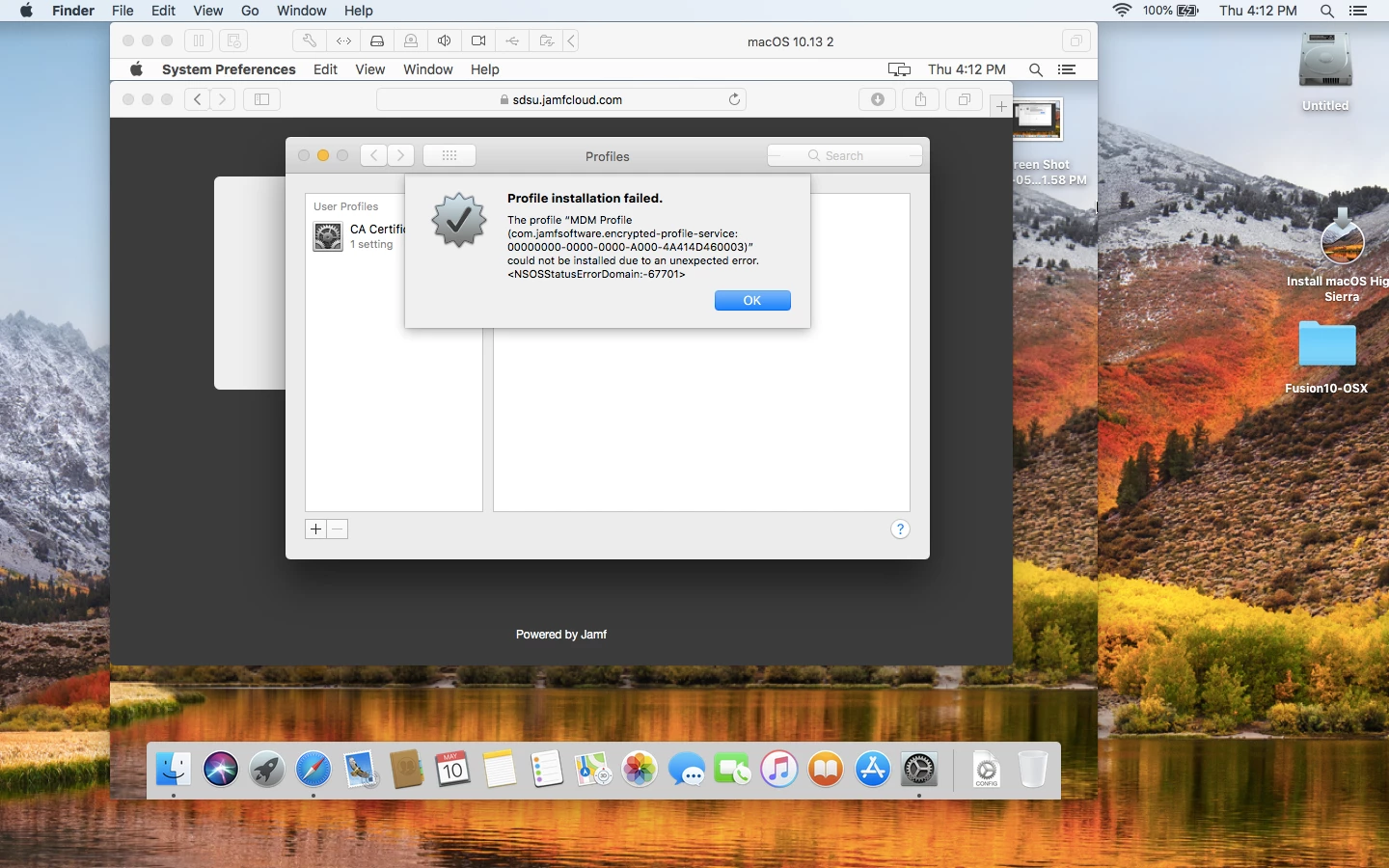Open Mail from the guest Dock

coord(361,770)
